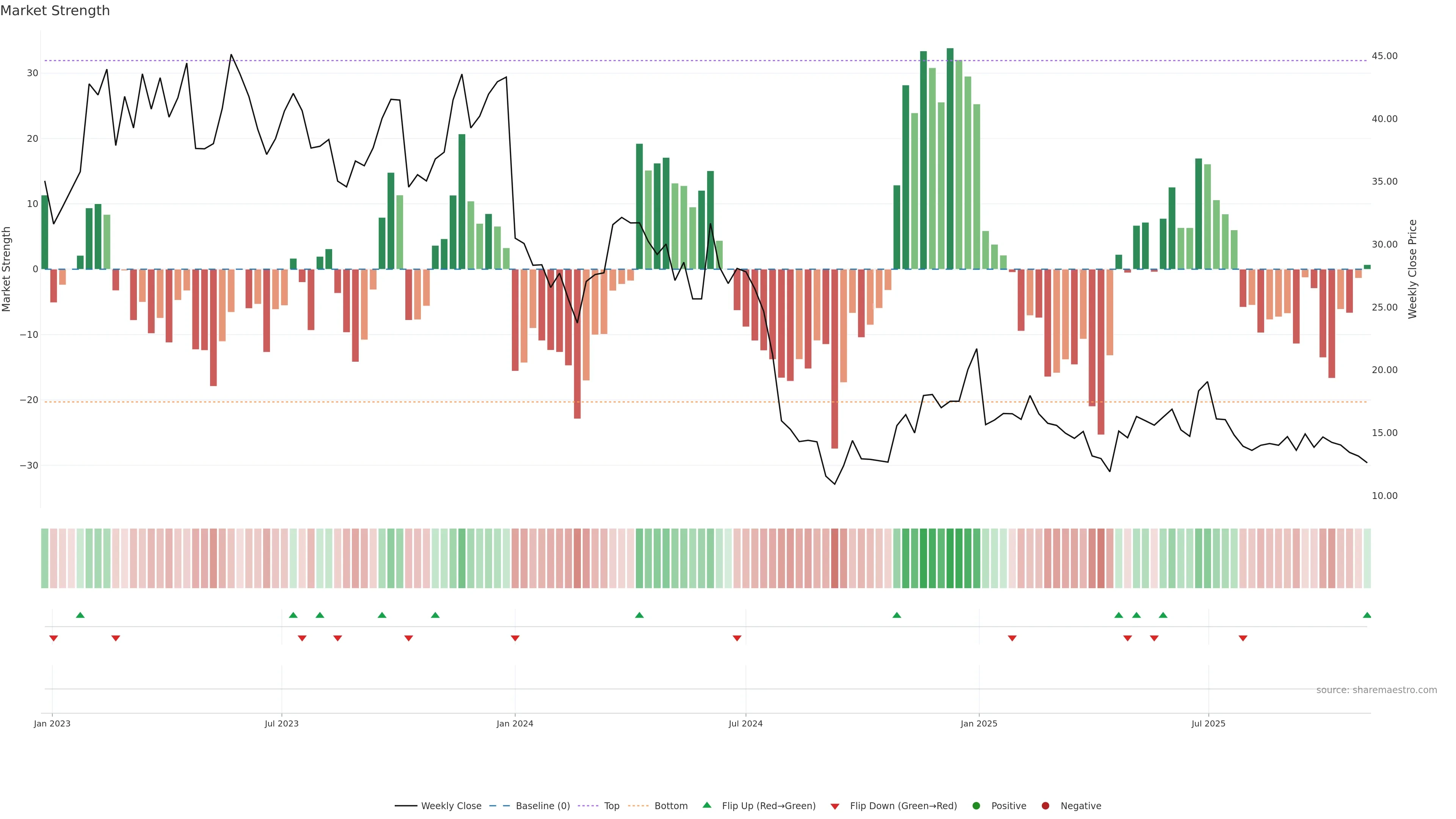Click the Market Strength chart title

click(x=55, y=11)
